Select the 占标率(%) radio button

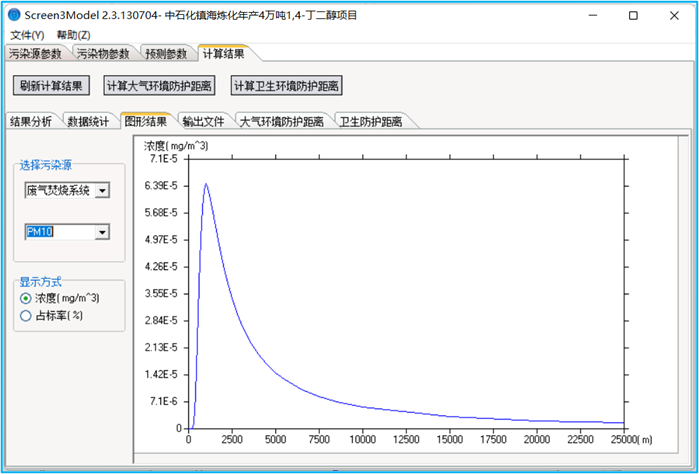pyautogui.click(x=26, y=316)
